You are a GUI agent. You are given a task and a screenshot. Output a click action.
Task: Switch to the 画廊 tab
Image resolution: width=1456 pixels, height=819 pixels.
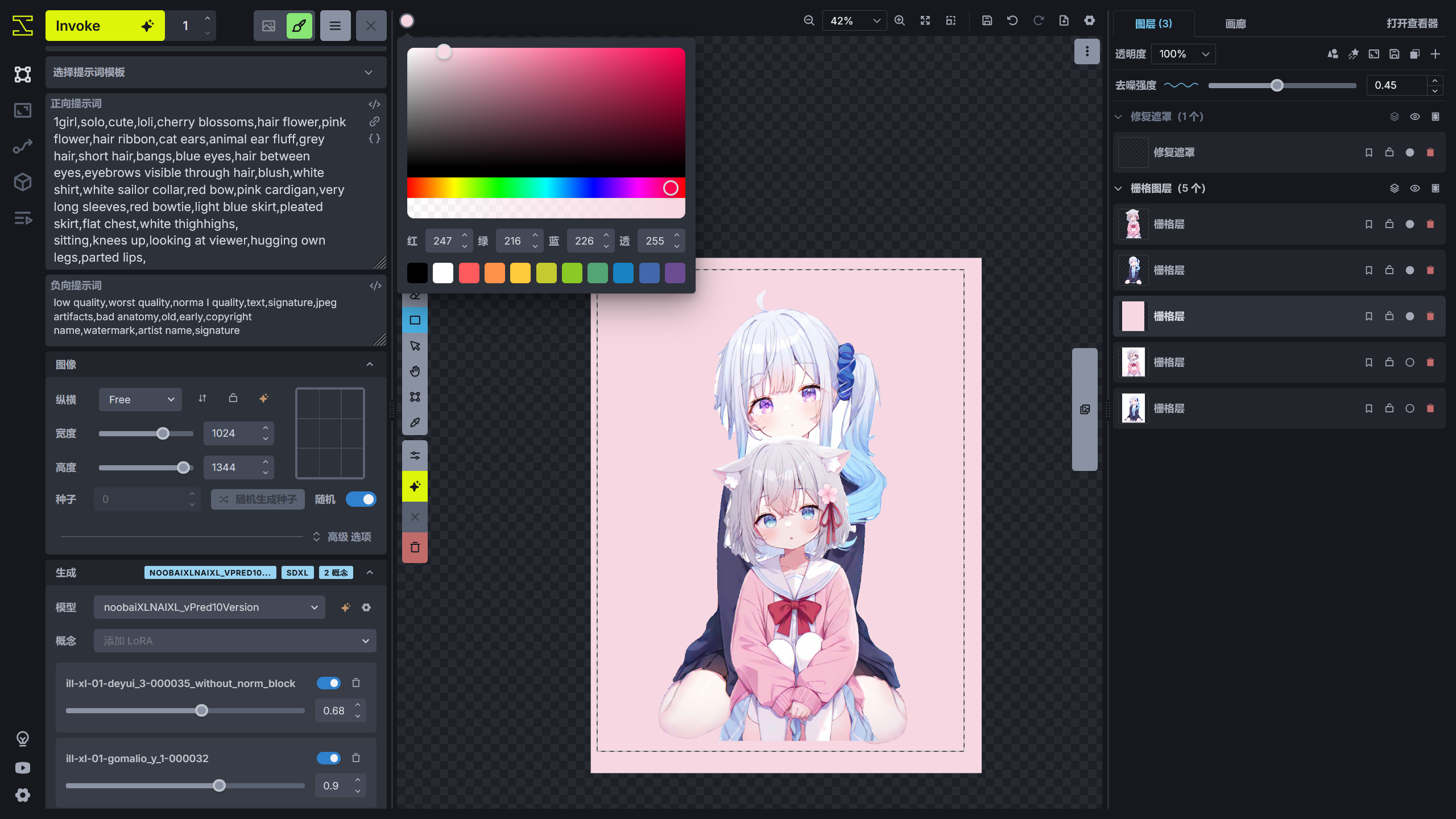click(1235, 24)
